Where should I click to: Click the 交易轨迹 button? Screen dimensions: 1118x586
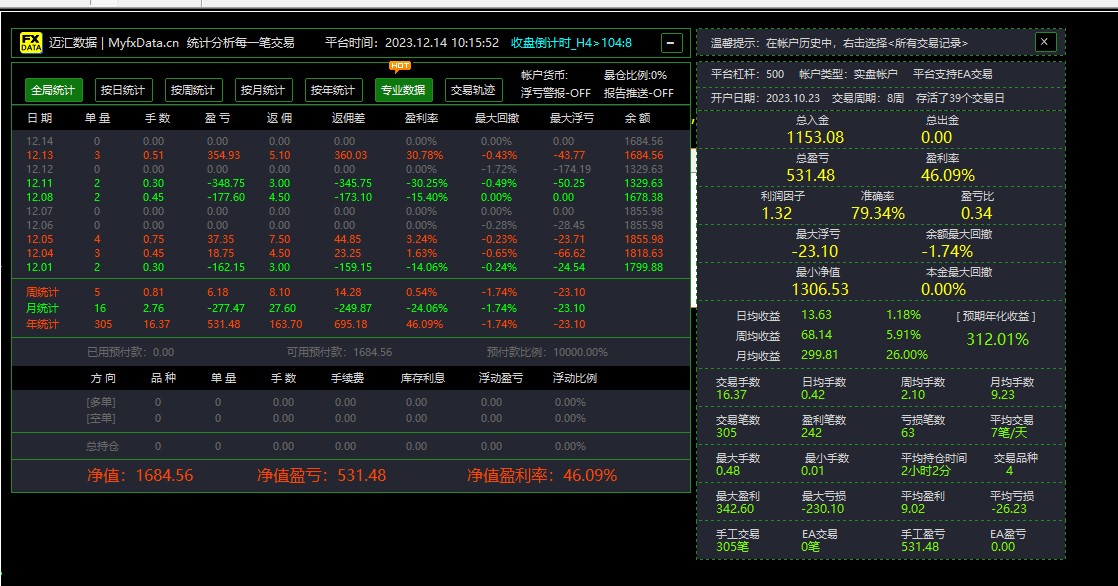(473, 90)
